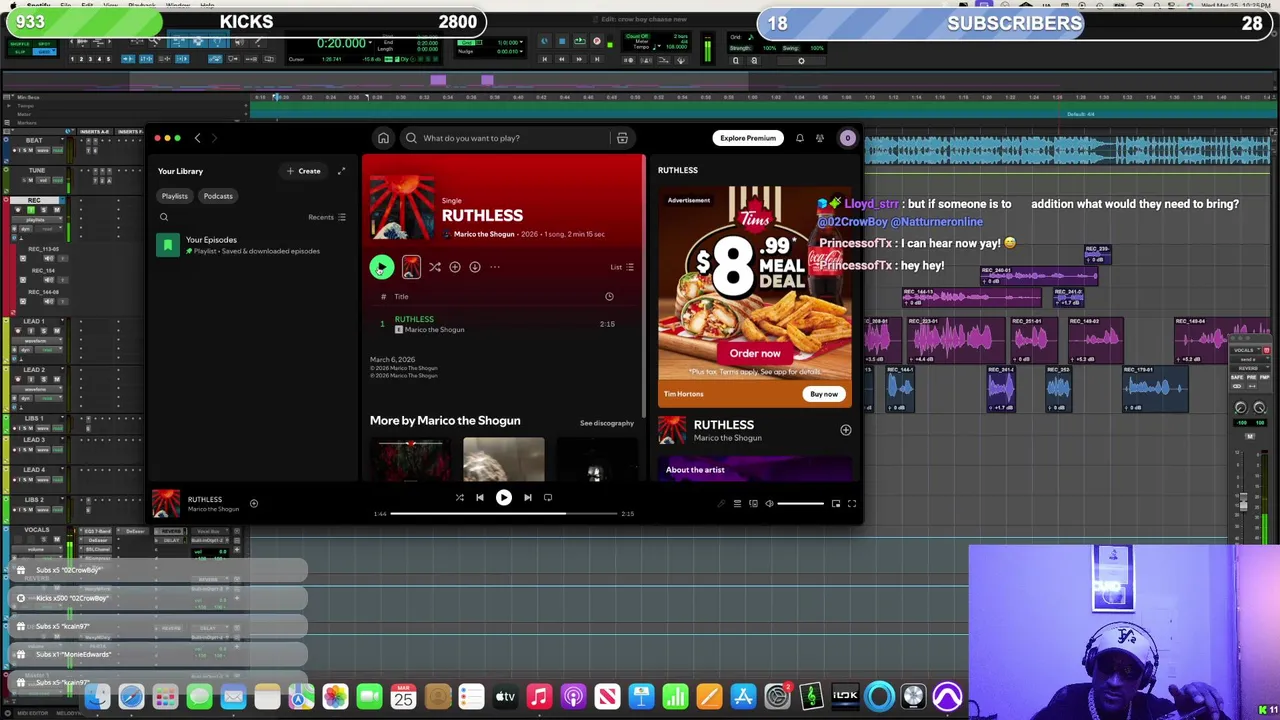Click the album preview icon beside the green play button
Screen dimensions: 1280x720
[x=411, y=267]
